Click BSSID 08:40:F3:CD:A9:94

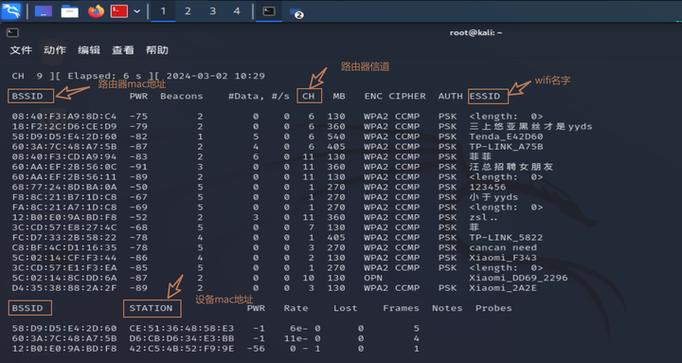[x=64, y=157]
